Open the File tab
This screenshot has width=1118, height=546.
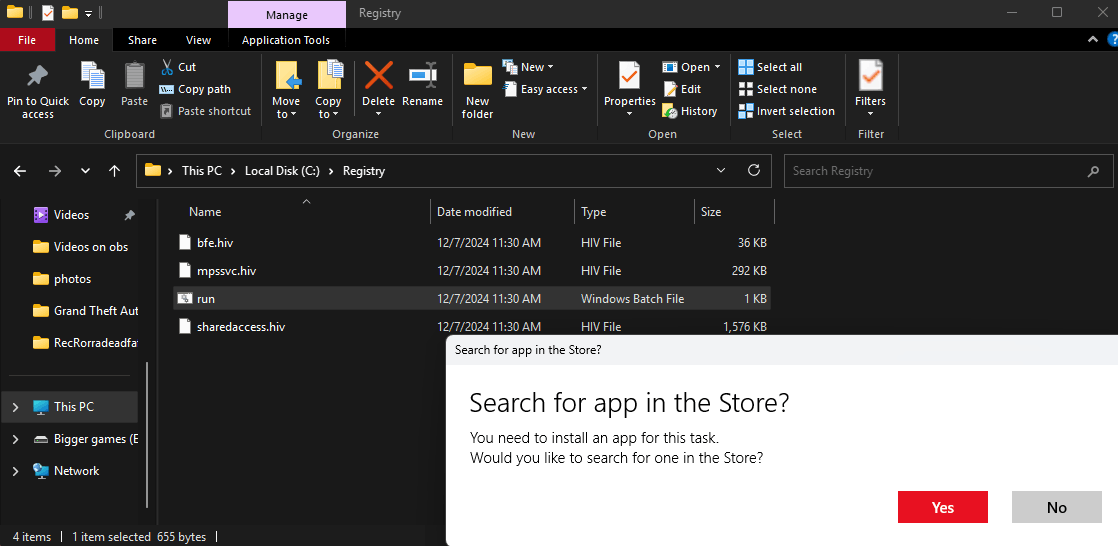click(27, 40)
